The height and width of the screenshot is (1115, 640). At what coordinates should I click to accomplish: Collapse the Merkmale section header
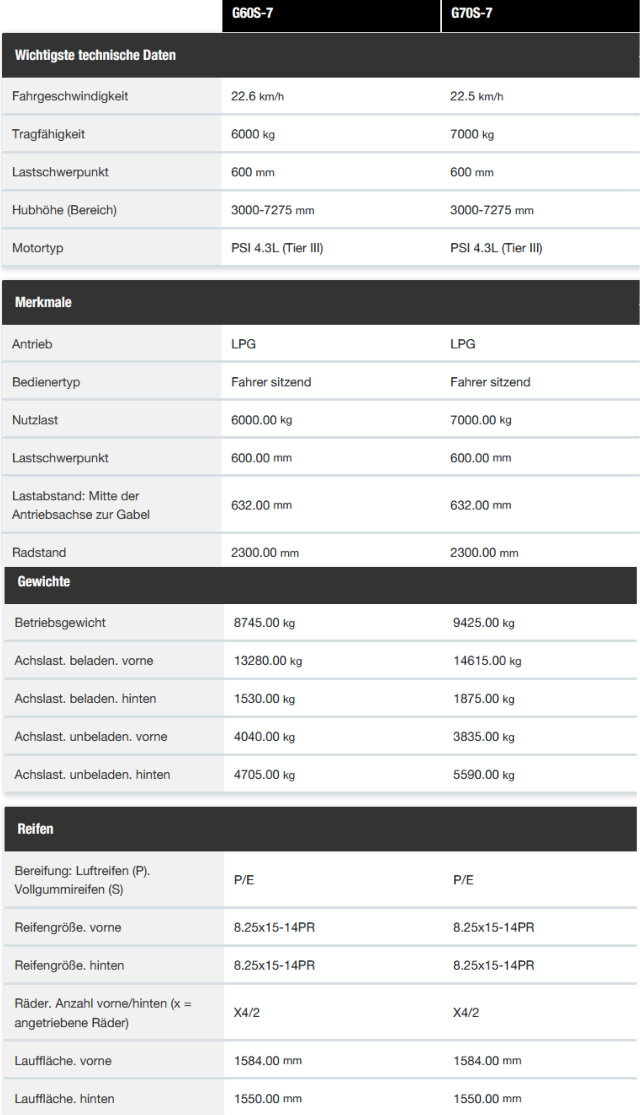320,302
